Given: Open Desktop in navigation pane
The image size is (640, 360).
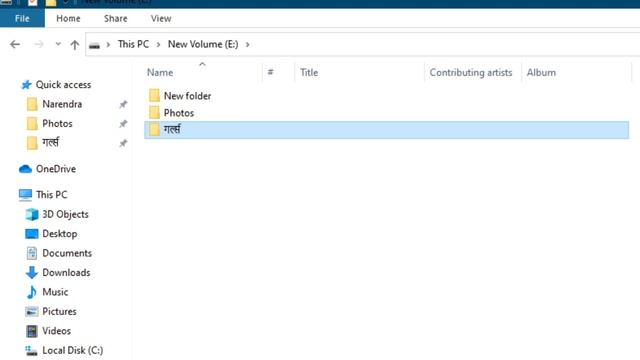Looking at the screenshot, I should click(x=60, y=234).
